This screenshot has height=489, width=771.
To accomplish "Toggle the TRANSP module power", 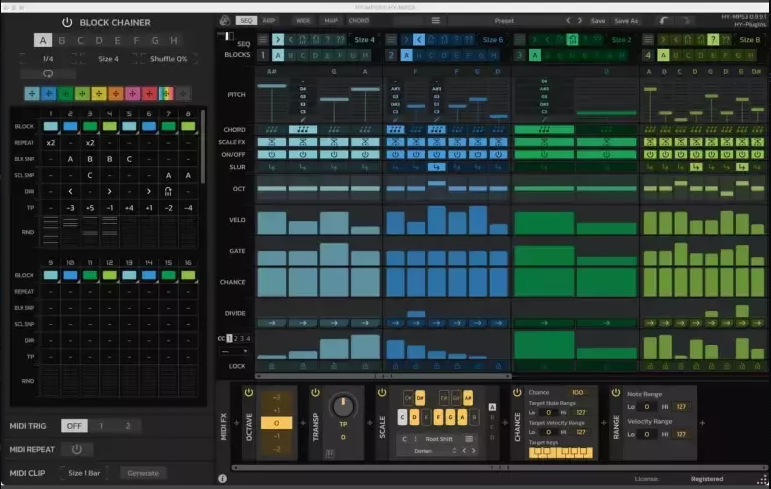I will click(x=315, y=393).
